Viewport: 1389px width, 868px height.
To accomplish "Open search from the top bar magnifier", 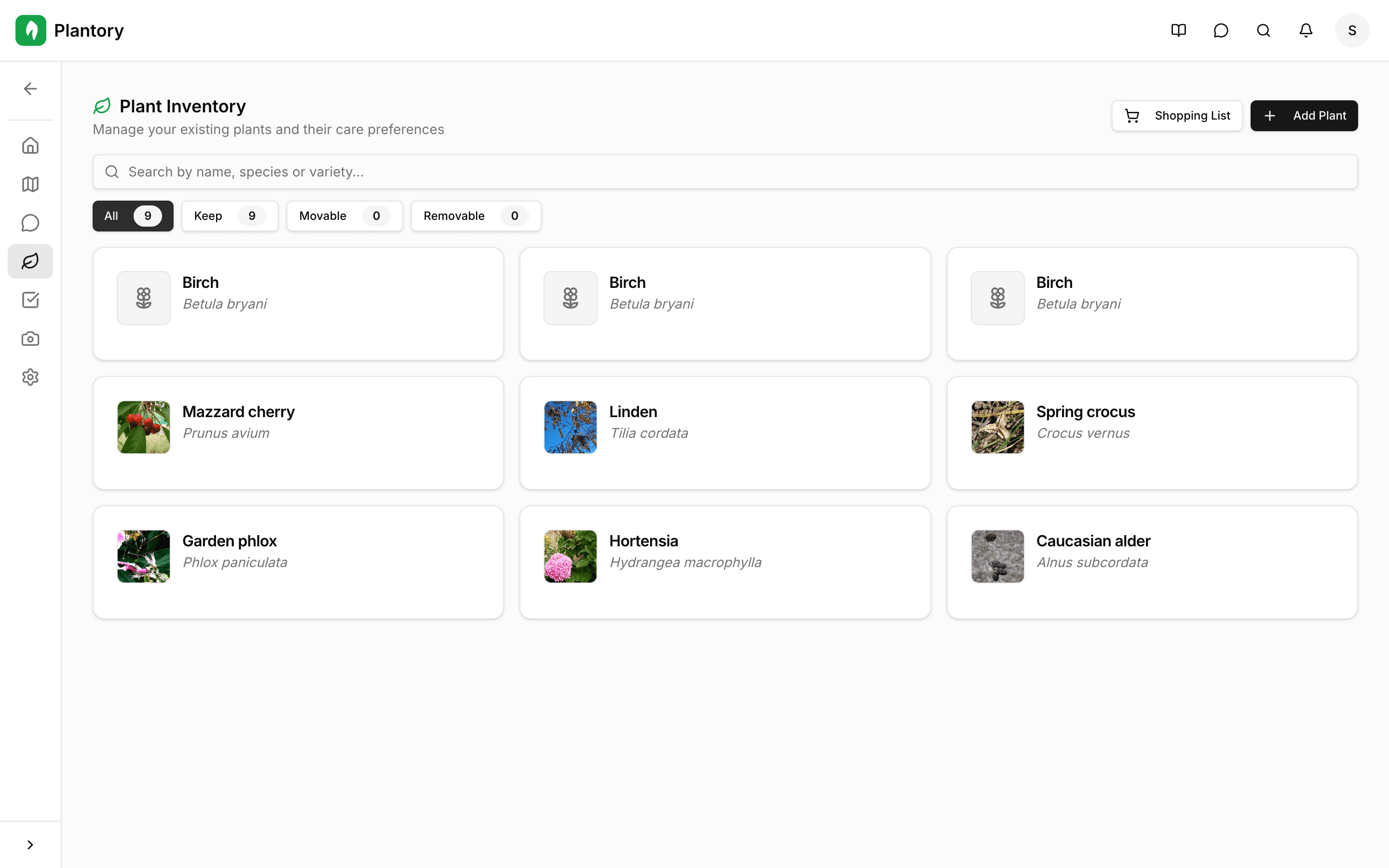I will click(x=1263, y=30).
